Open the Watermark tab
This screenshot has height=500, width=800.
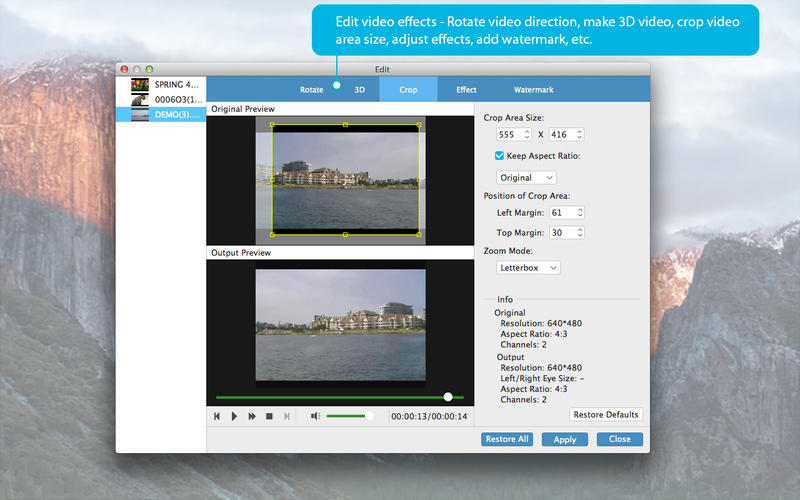coord(533,90)
